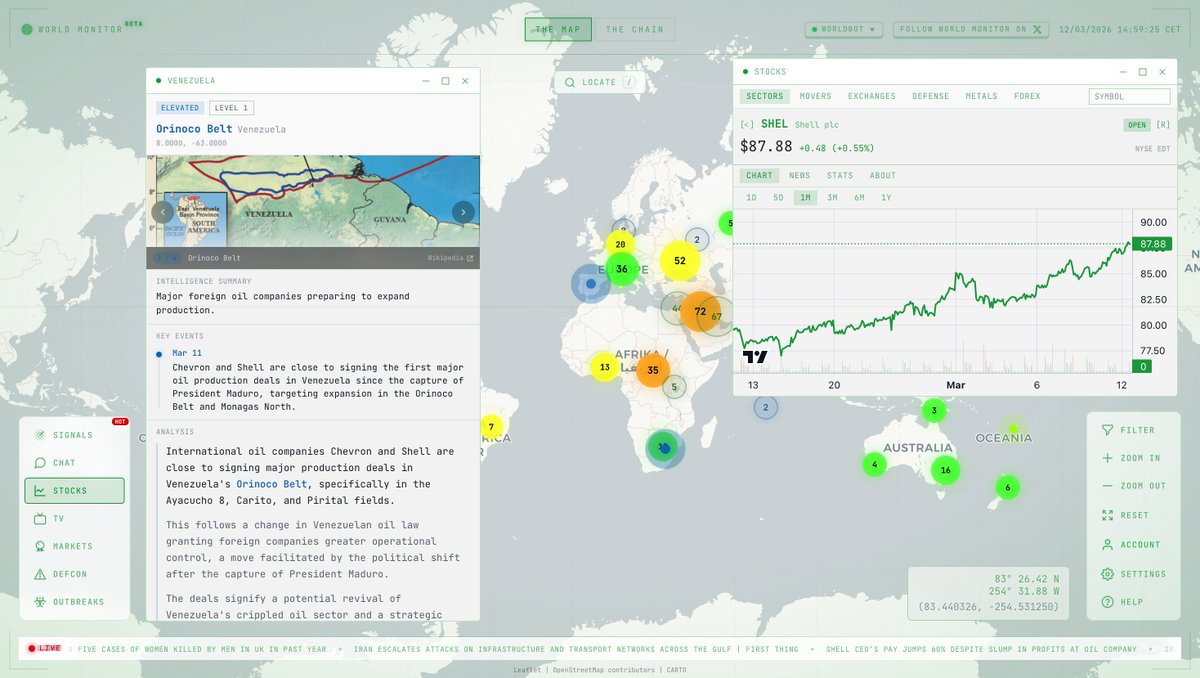Set chart range to 1D
This screenshot has width=1200, height=678.
pos(752,198)
